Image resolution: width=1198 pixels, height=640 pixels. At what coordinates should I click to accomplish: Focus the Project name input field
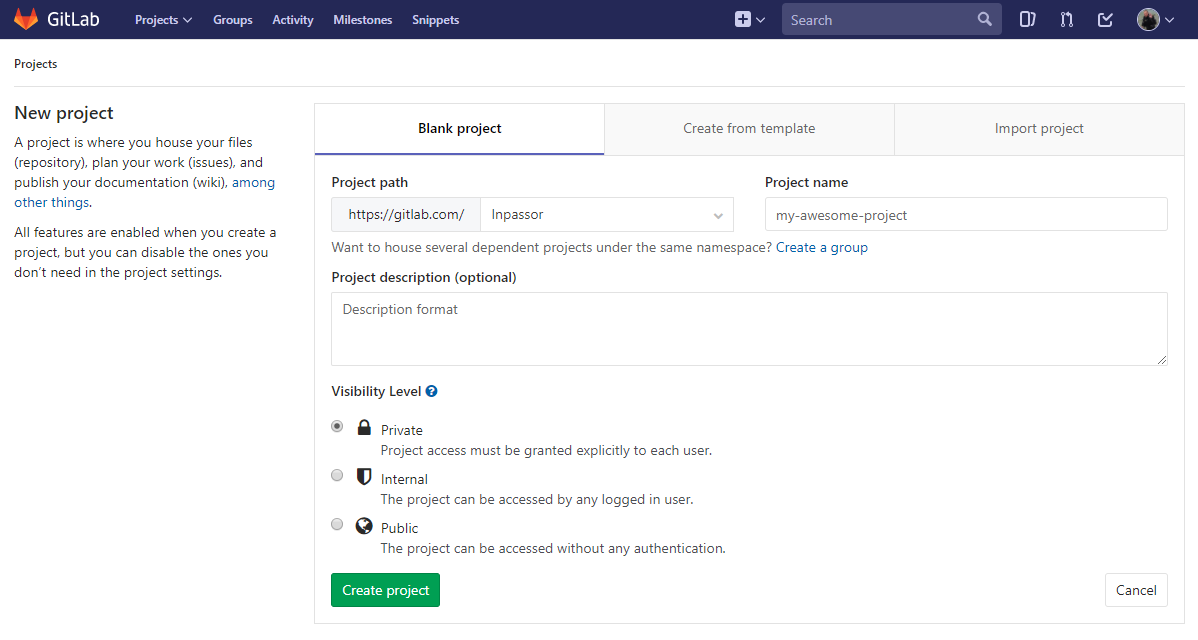pyautogui.click(x=965, y=215)
